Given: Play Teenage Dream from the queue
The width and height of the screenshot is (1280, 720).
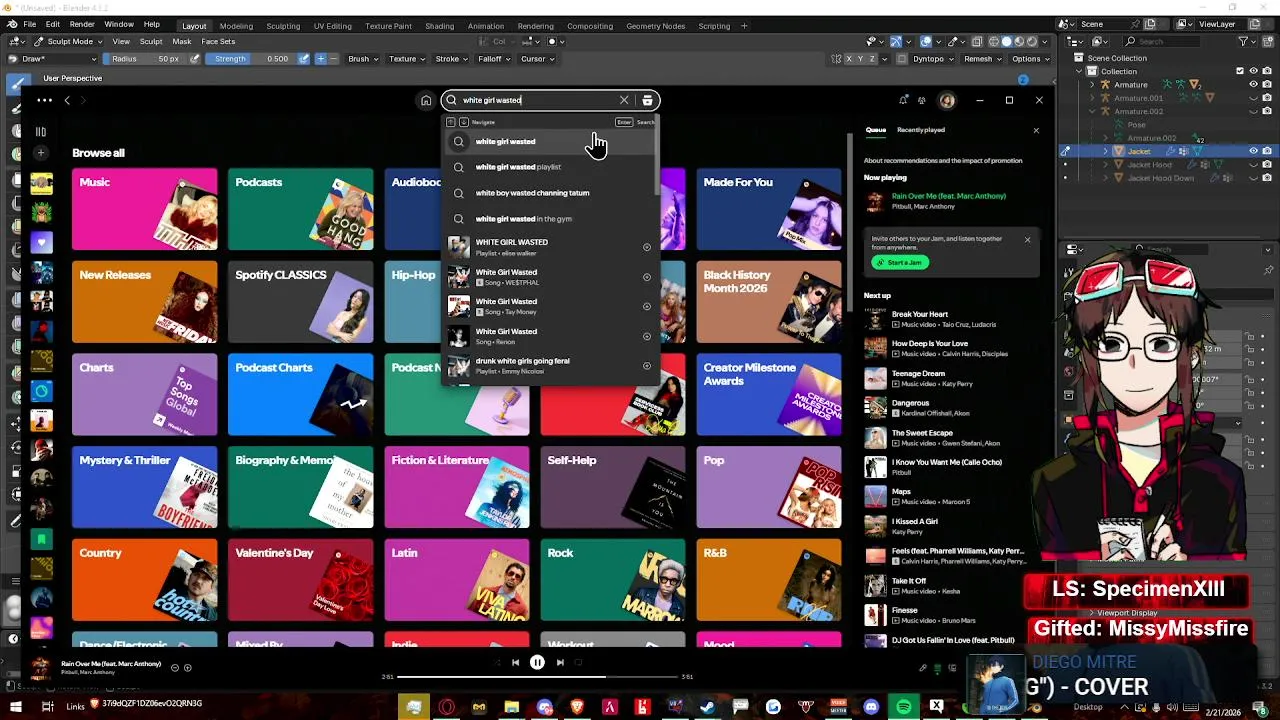Looking at the screenshot, I should pos(950,378).
